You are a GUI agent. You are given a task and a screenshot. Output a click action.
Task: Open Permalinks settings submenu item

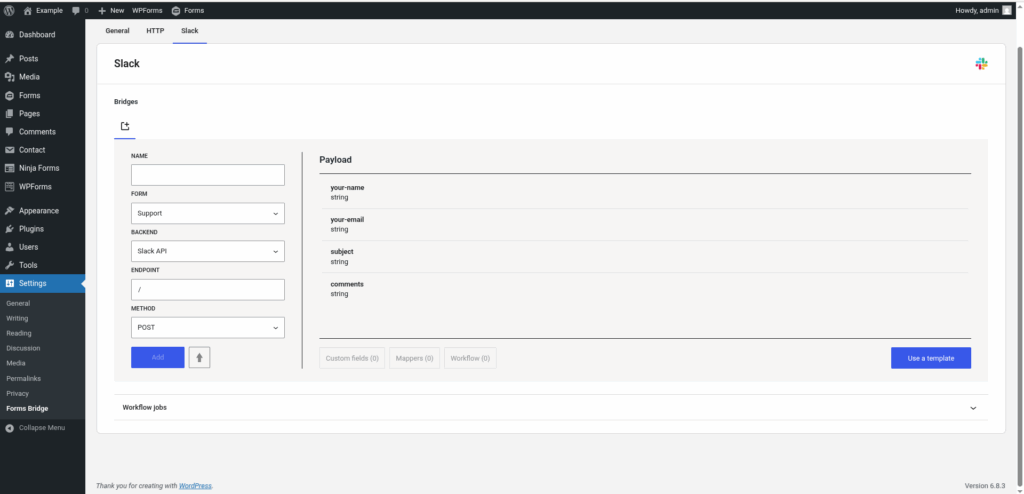pyautogui.click(x=23, y=378)
